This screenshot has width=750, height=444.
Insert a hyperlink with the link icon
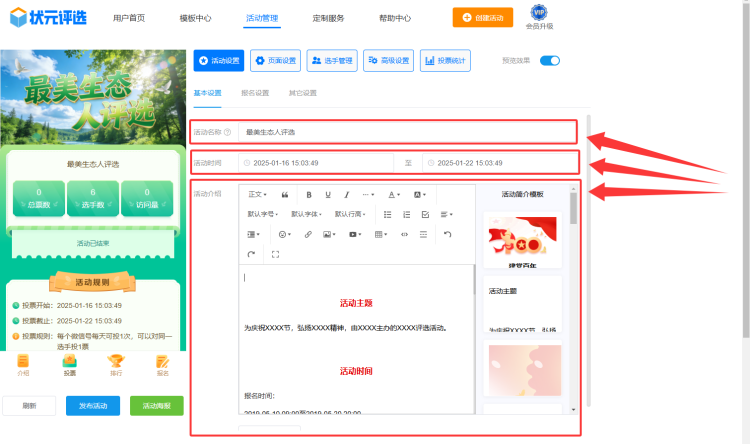[308, 234]
